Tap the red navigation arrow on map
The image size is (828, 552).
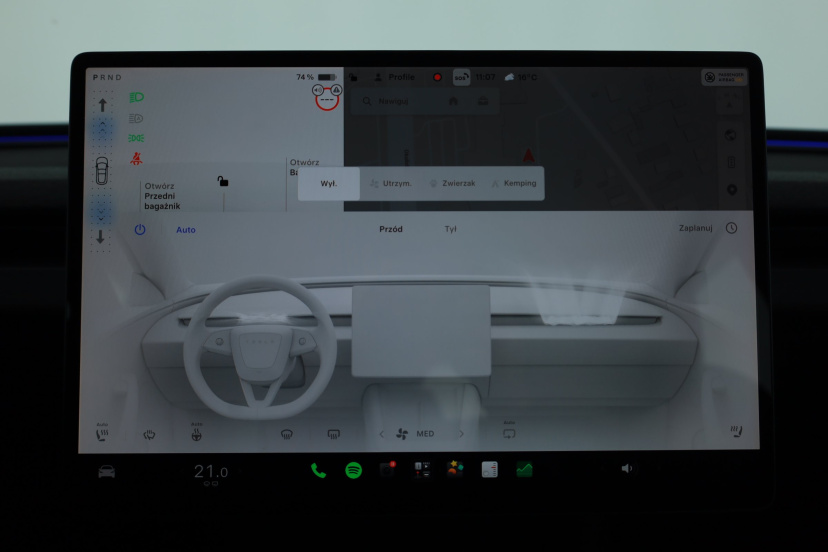coord(528,155)
